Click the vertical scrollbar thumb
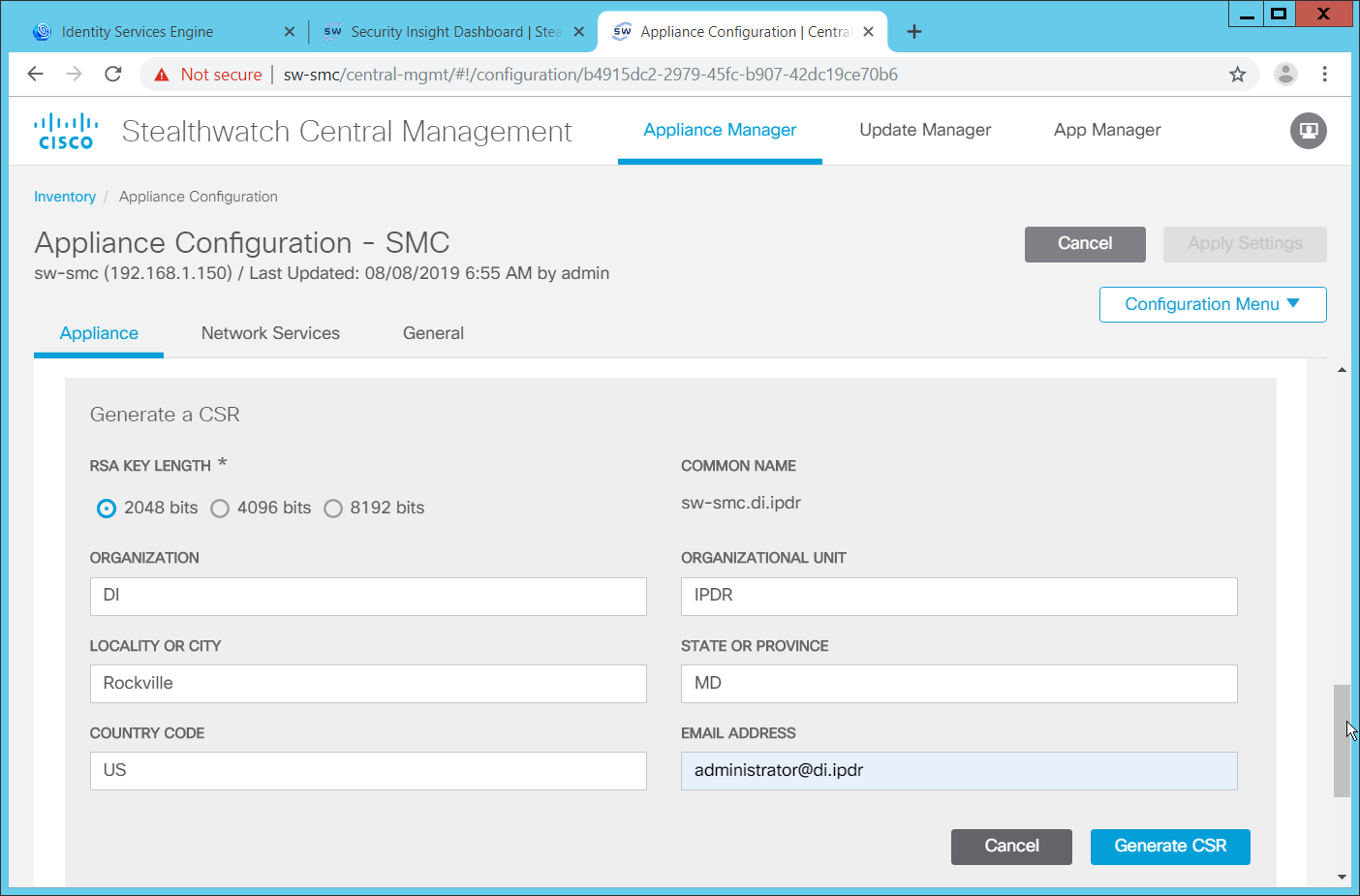This screenshot has width=1360, height=896. tap(1341, 741)
